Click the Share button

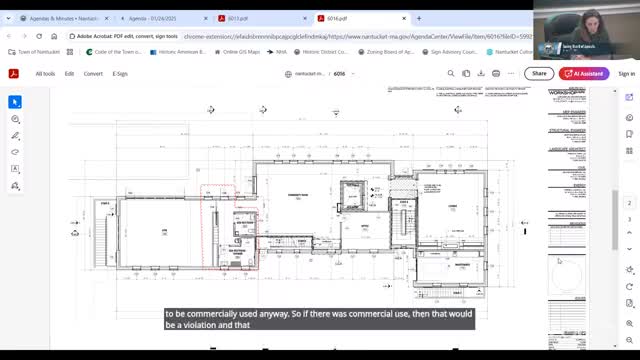point(539,73)
